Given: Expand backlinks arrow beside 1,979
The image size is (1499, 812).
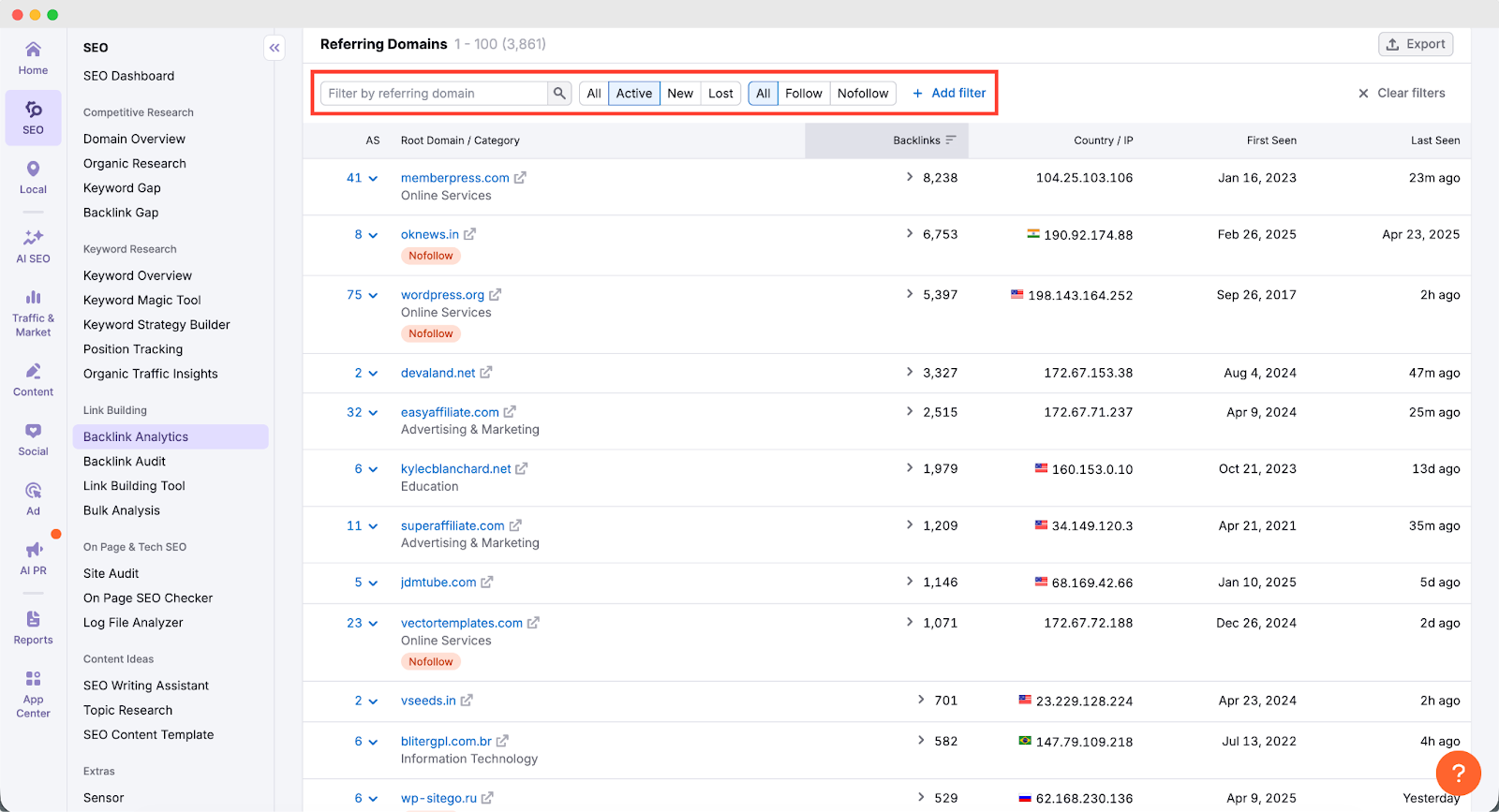Looking at the screenshot, I should tap(910, 468).
